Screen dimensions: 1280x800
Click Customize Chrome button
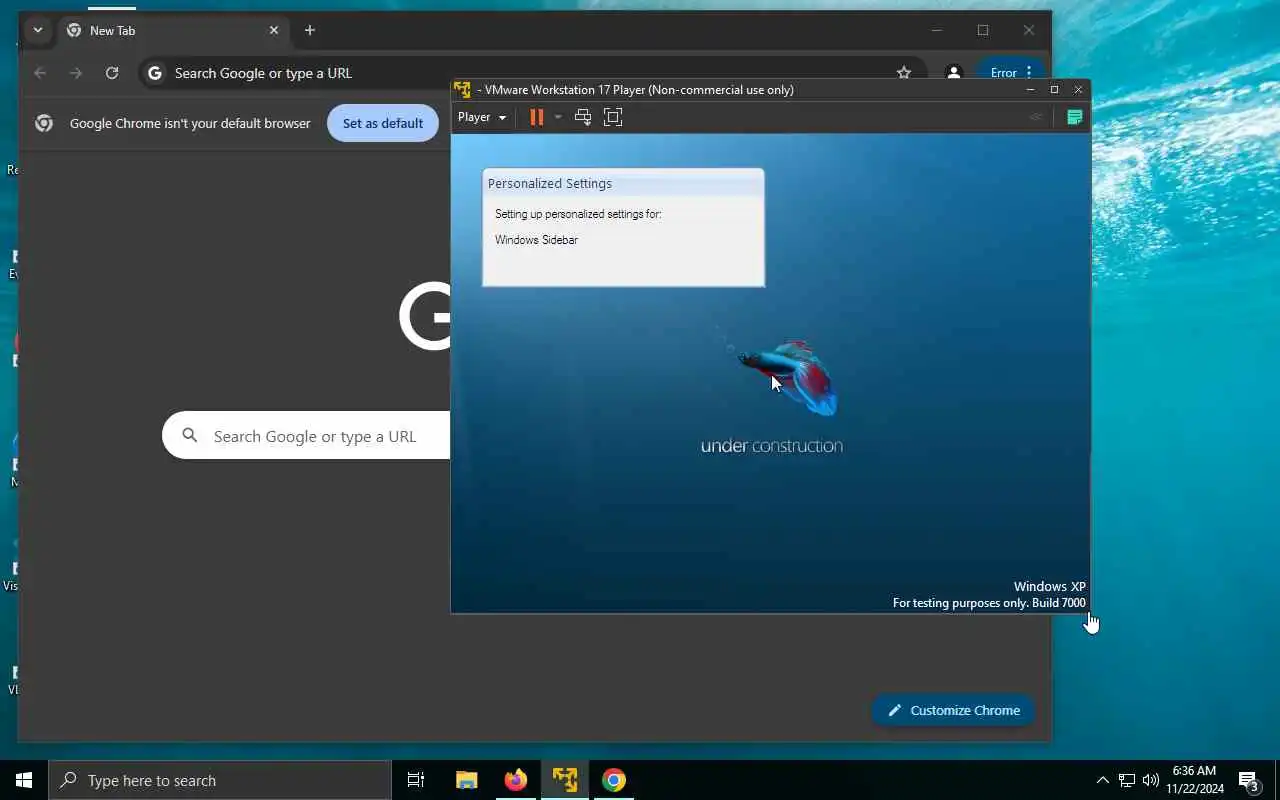tap(953, 710)
